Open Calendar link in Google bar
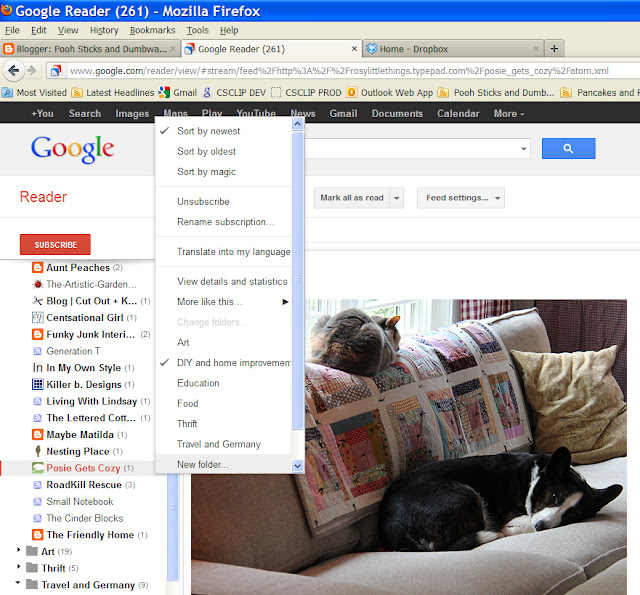Viewport: 640px width, 595px height. pyautogui.click(x=458, y=114)
